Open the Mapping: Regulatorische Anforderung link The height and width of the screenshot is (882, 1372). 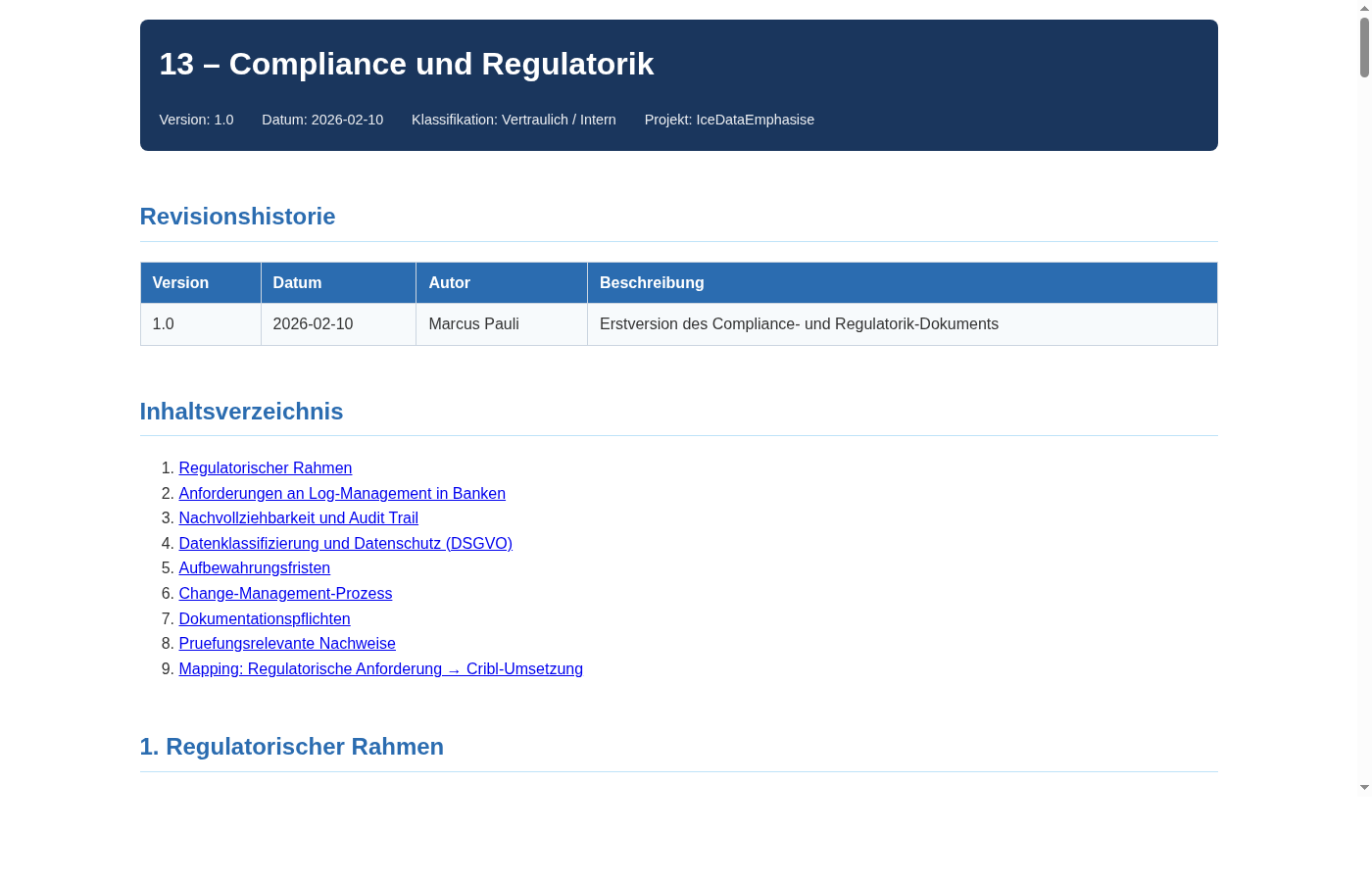(380, 668)
